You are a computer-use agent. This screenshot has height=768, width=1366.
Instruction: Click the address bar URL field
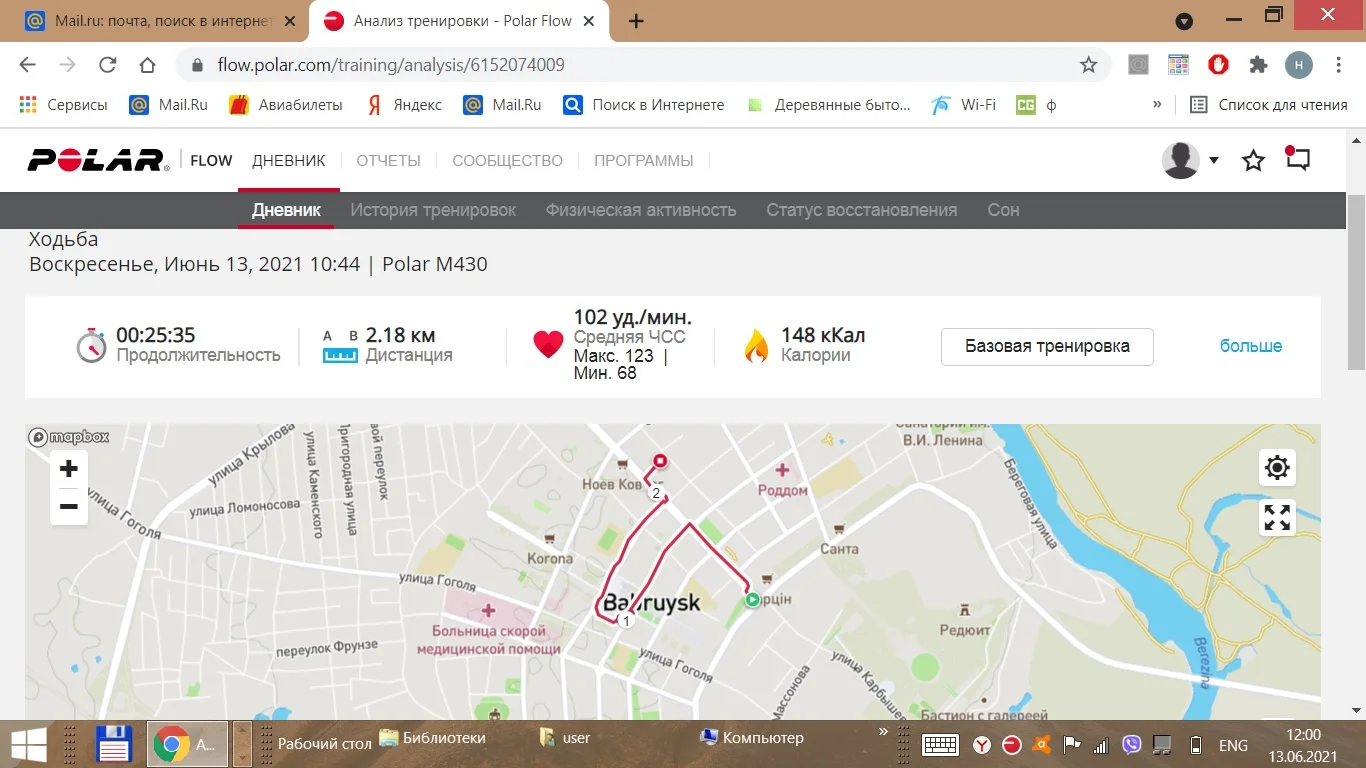pyautogui.click(x=640, y=65)
